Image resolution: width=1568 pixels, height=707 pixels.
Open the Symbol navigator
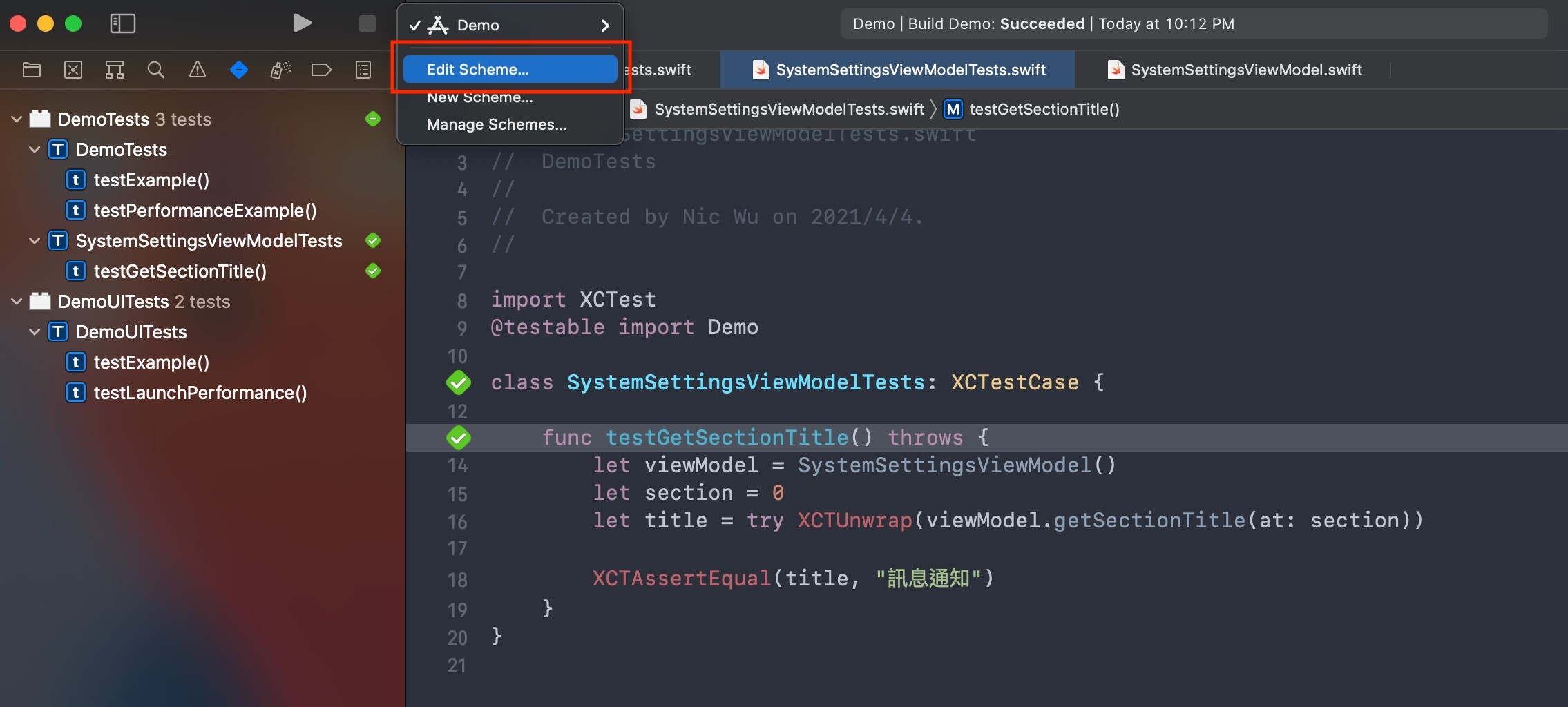tap(115, 70)
